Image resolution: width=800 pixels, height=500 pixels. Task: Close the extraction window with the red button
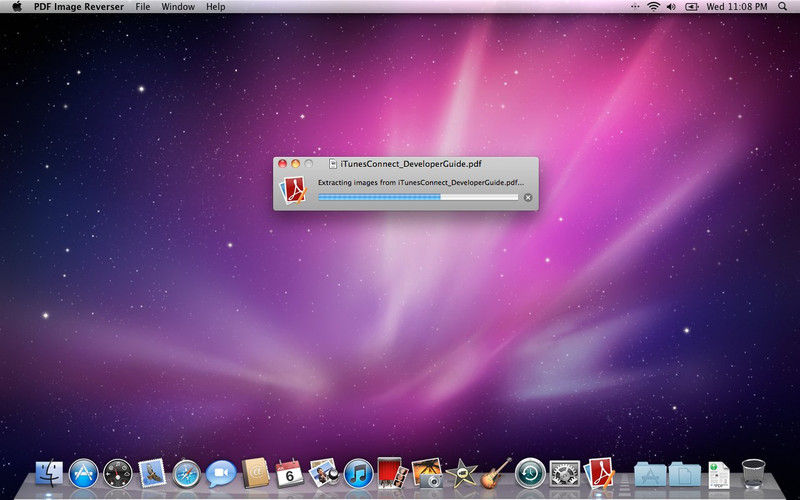tap(282, 164)
